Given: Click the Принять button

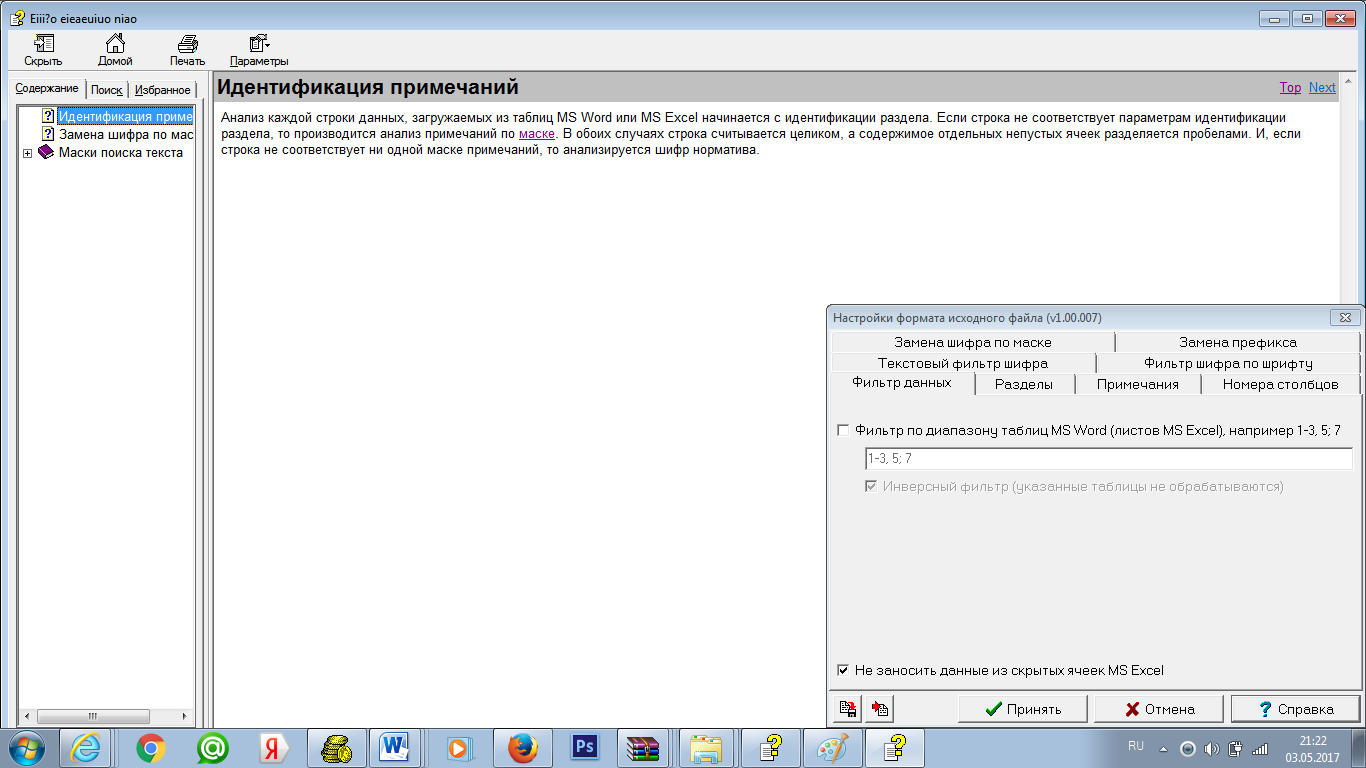Looking at the screenshot, I should pos(1023,709).
